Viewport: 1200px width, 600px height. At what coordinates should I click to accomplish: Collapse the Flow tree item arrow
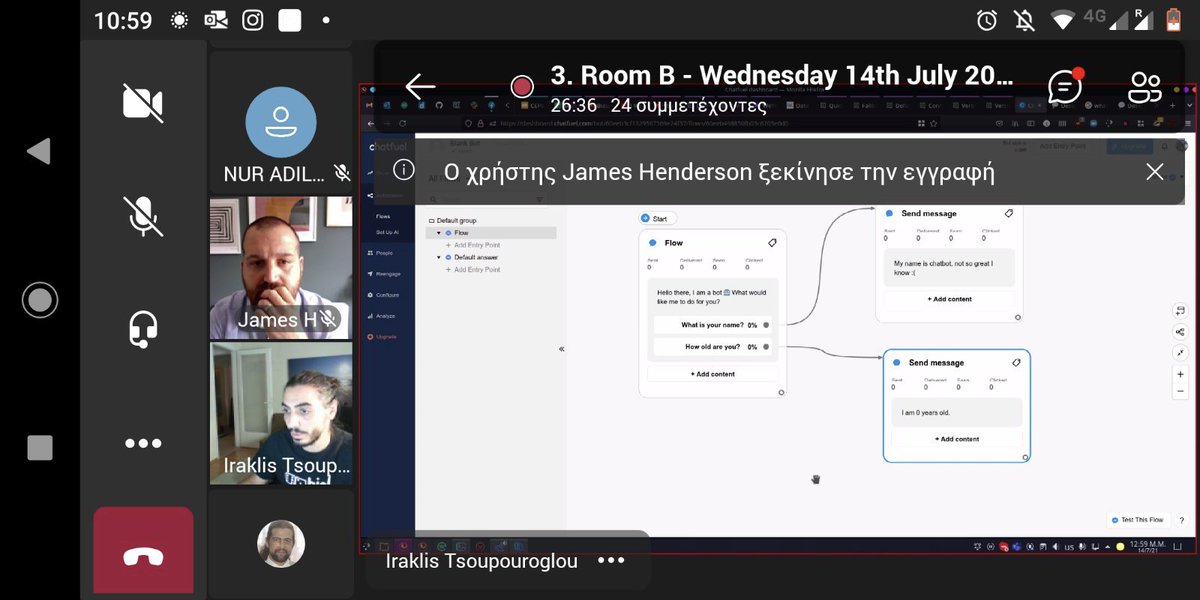pyautogui.click(x=438, y=233)
